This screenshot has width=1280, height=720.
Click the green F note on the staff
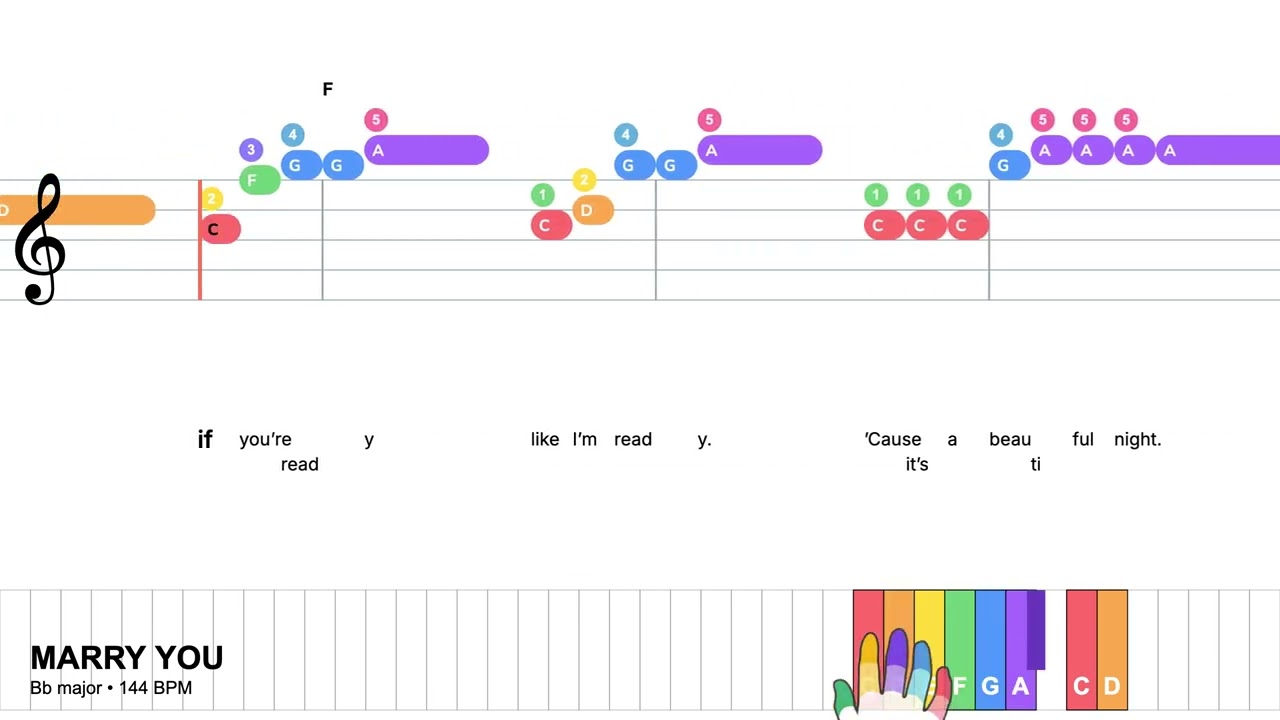pos(260,180)
